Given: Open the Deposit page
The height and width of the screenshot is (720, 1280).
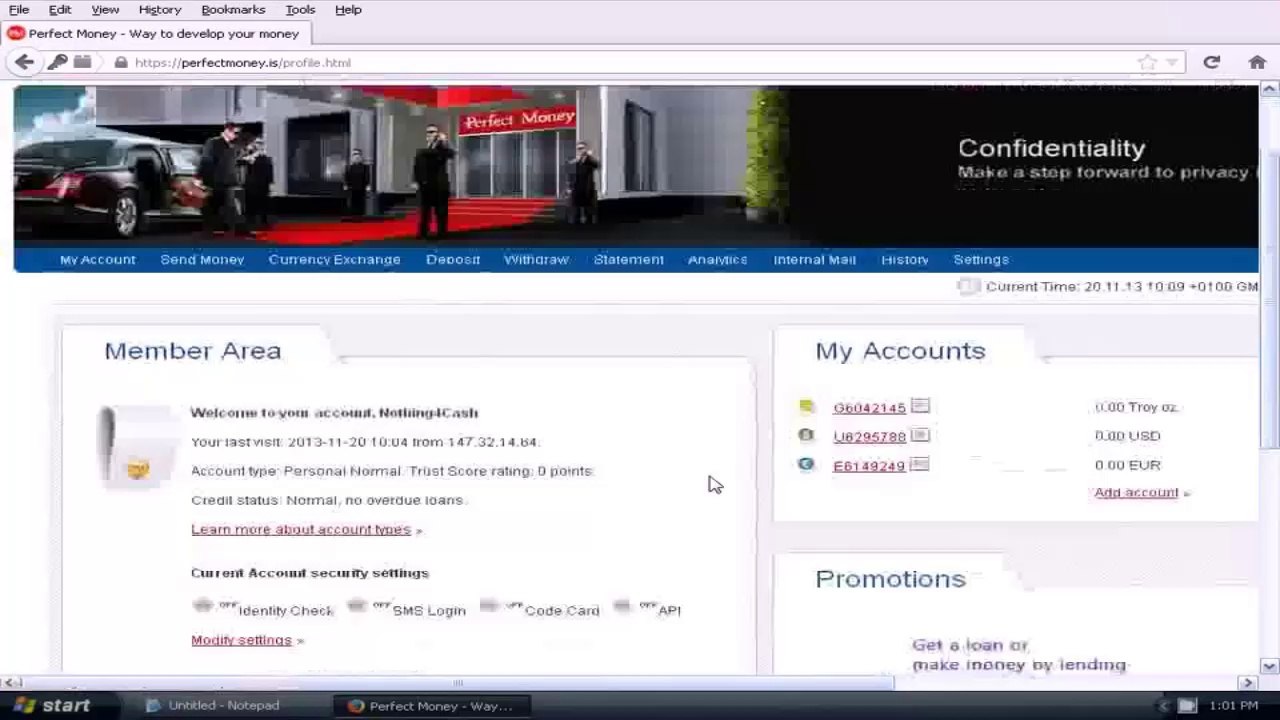Looking at the screenshot, I should coord(453,260).
